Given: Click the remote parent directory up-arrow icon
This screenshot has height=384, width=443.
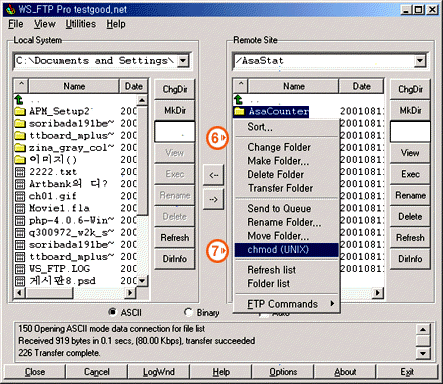Looking at the screenshot, I should [238, 99].
